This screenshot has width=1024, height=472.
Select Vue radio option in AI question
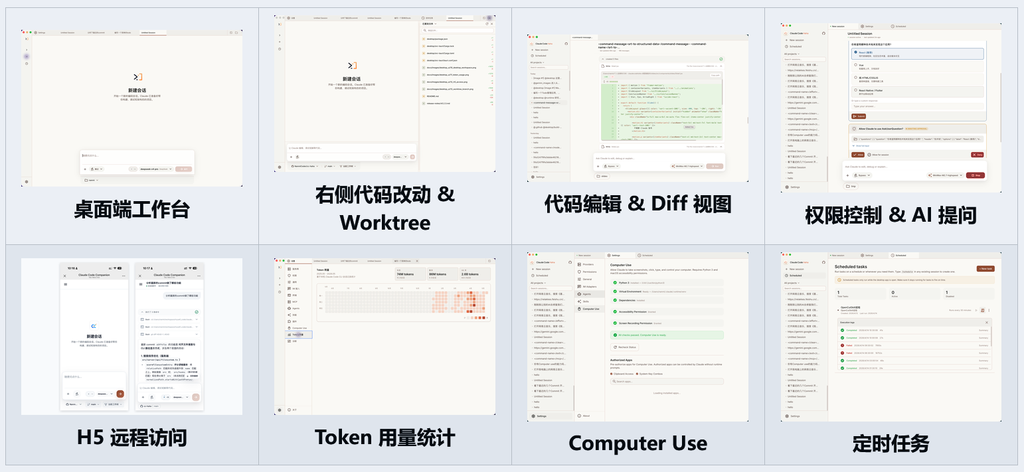coord(856,65)
